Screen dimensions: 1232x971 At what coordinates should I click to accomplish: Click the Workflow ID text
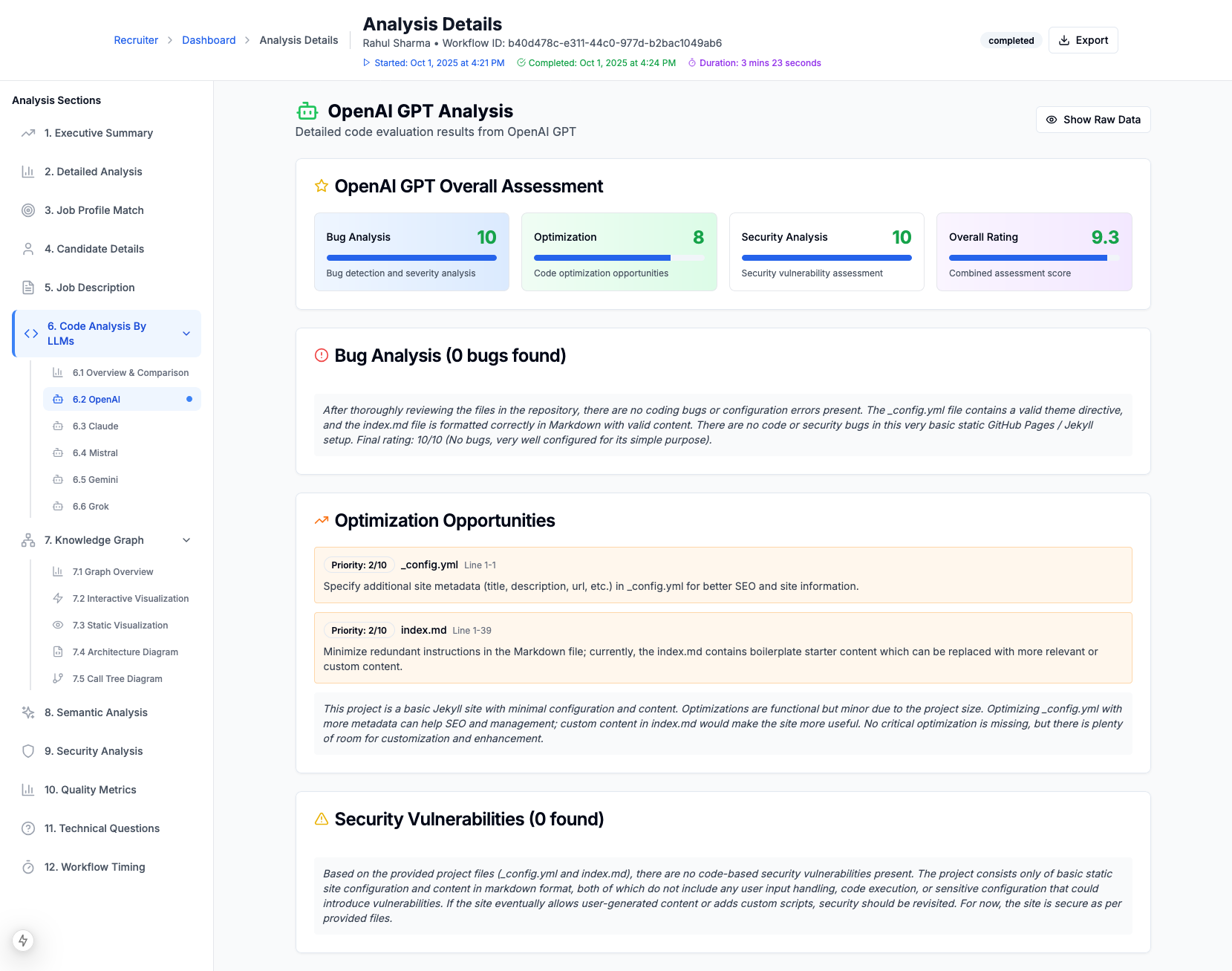point(582,43)
